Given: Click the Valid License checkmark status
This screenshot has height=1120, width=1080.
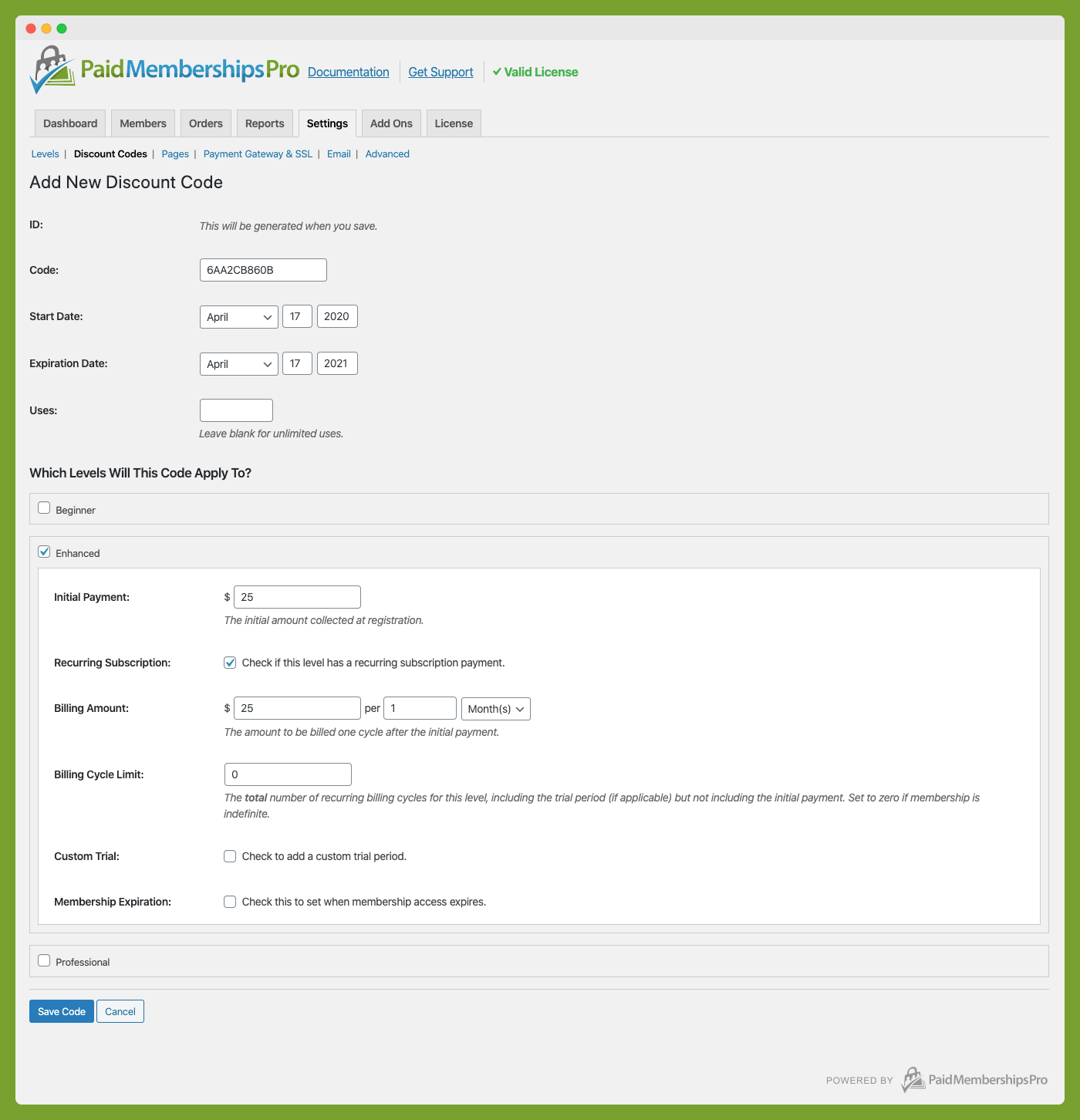Looking at the screenshot, I should click(535, 72).
